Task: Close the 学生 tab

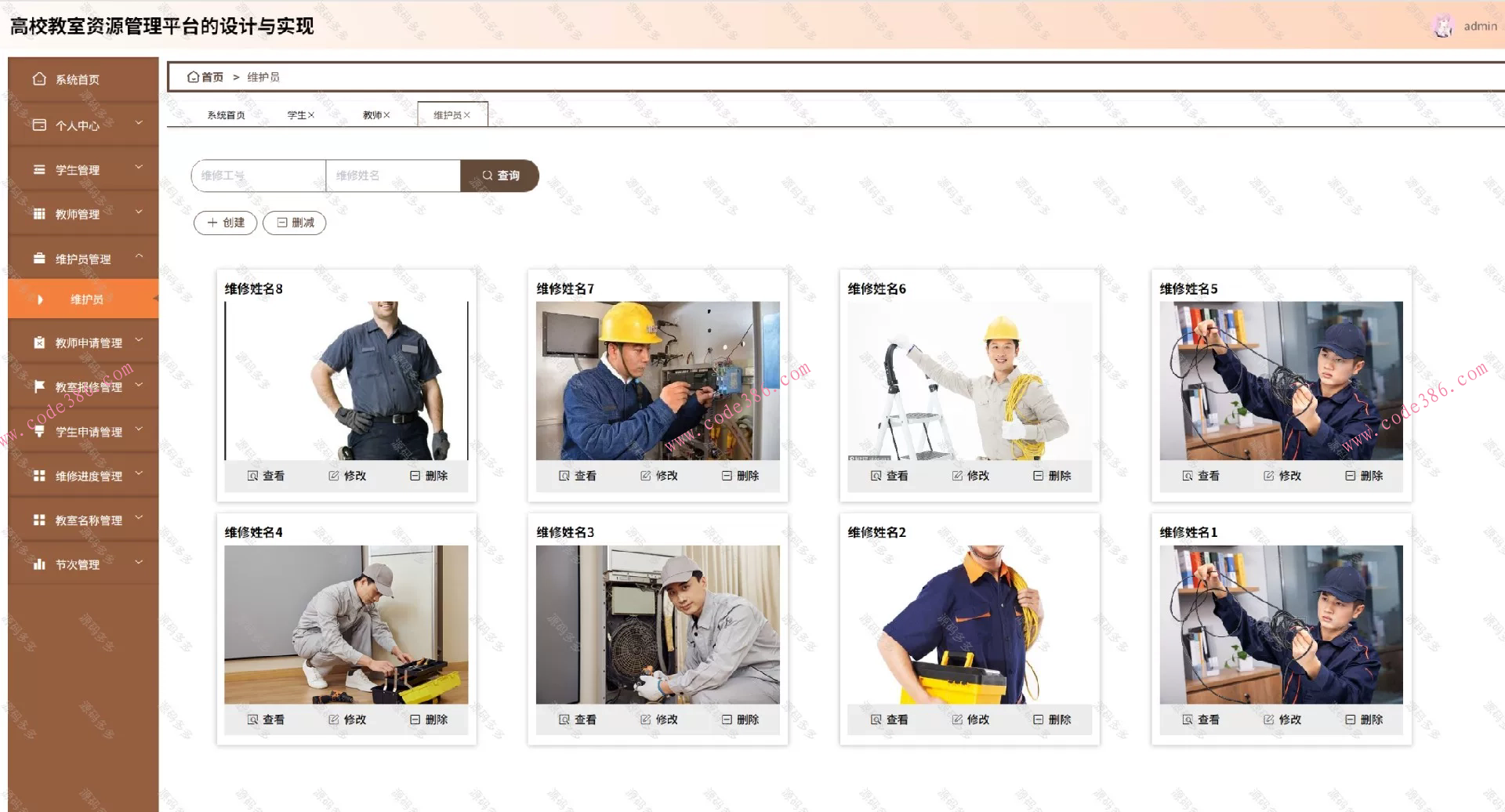Action: click(x=311, y=115)
